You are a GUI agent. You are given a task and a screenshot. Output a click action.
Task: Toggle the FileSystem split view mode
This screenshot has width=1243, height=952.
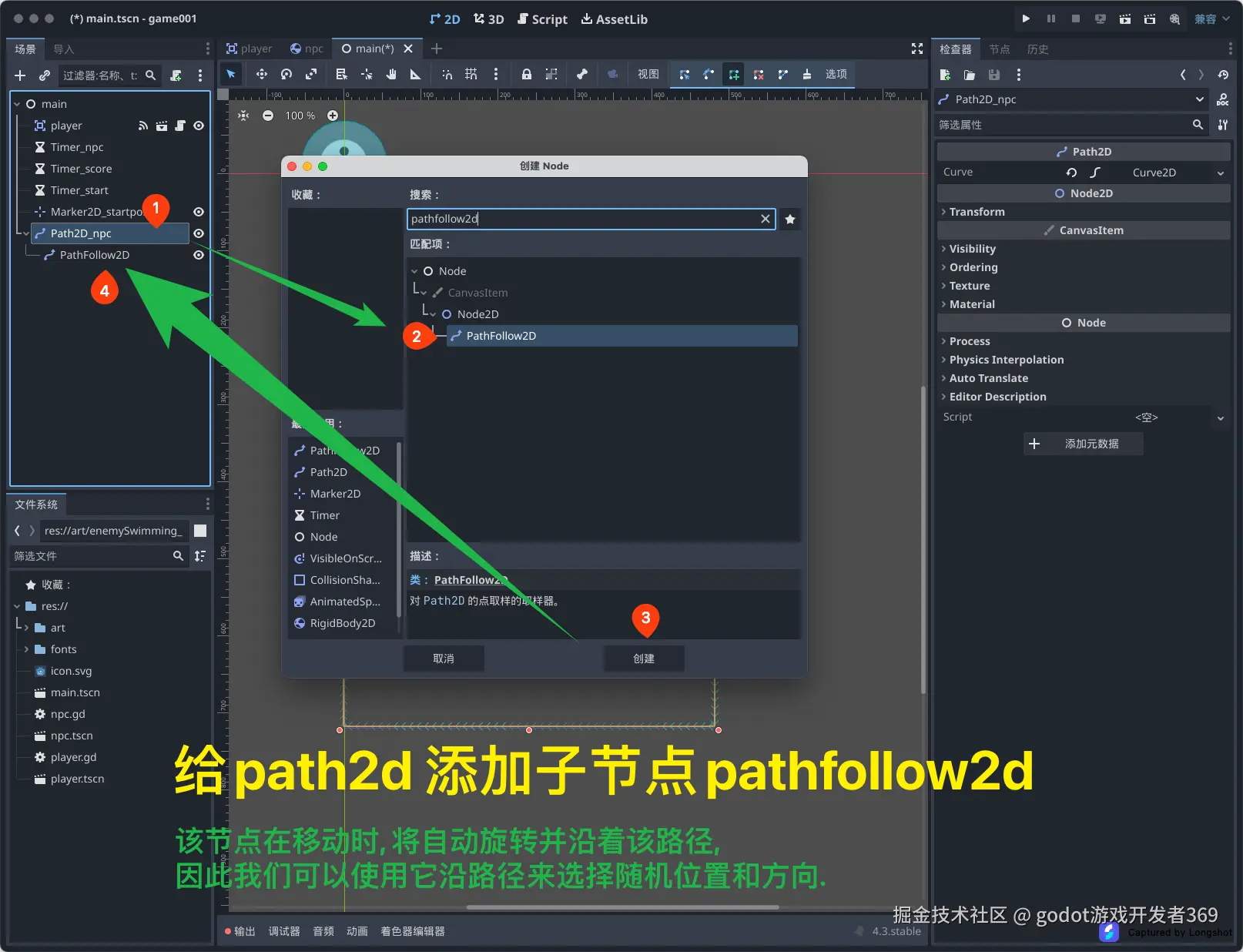pos(200,531)
